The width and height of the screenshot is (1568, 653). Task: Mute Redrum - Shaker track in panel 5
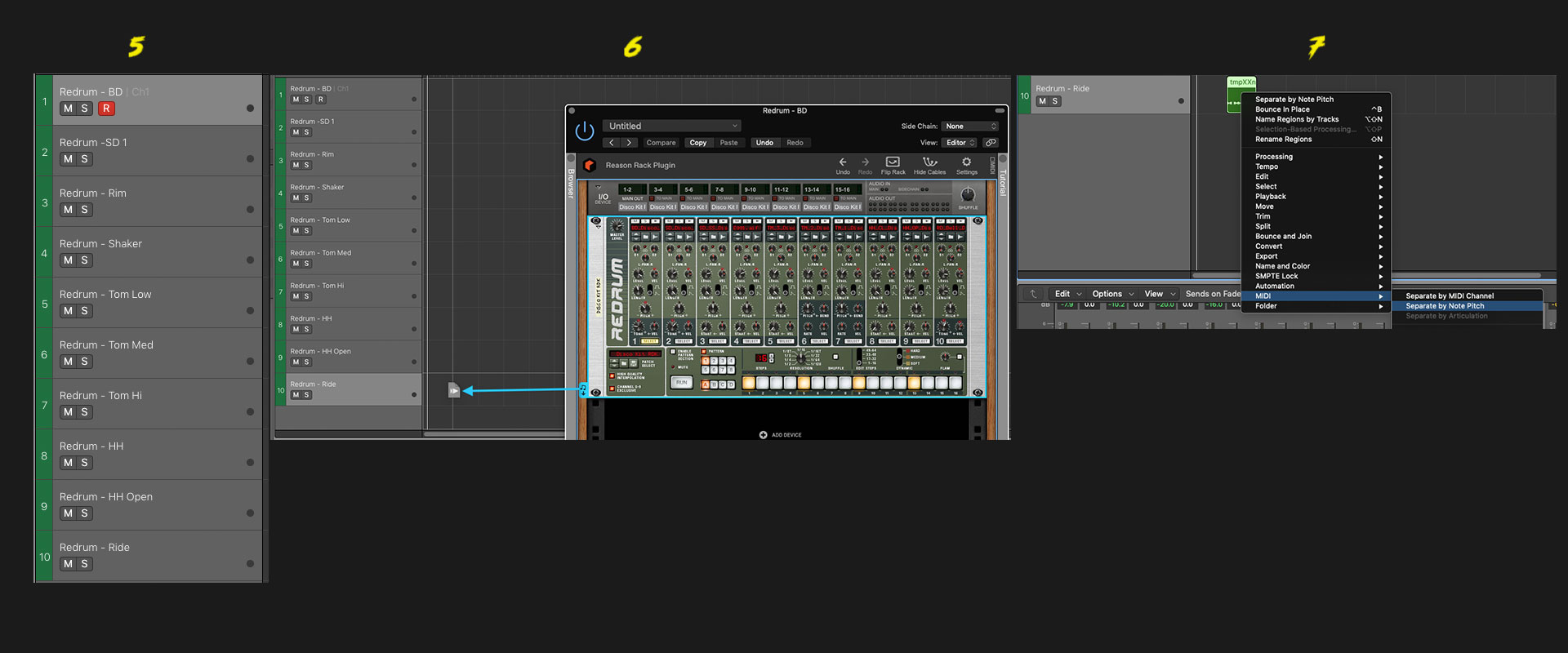[68, 260]
